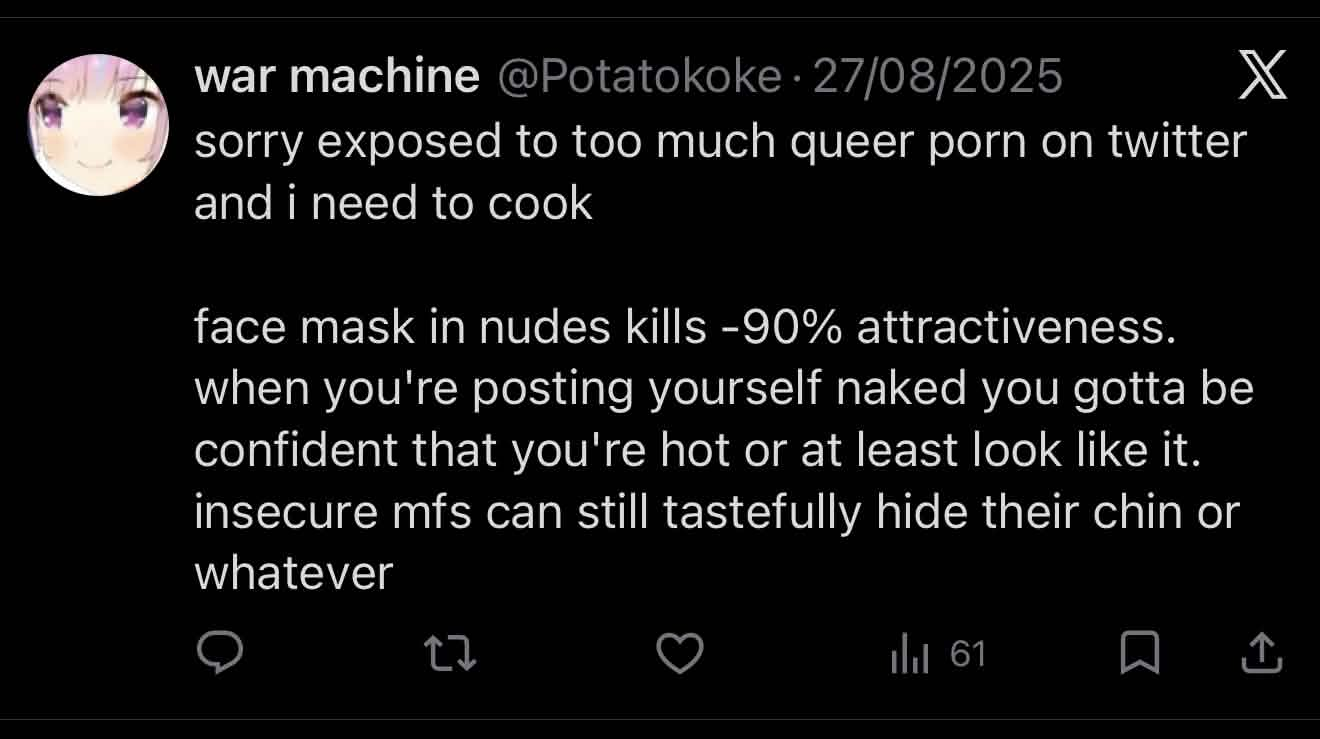
Task: Bookmark the tweet by war machine
Action: (x=1140, y=655)
